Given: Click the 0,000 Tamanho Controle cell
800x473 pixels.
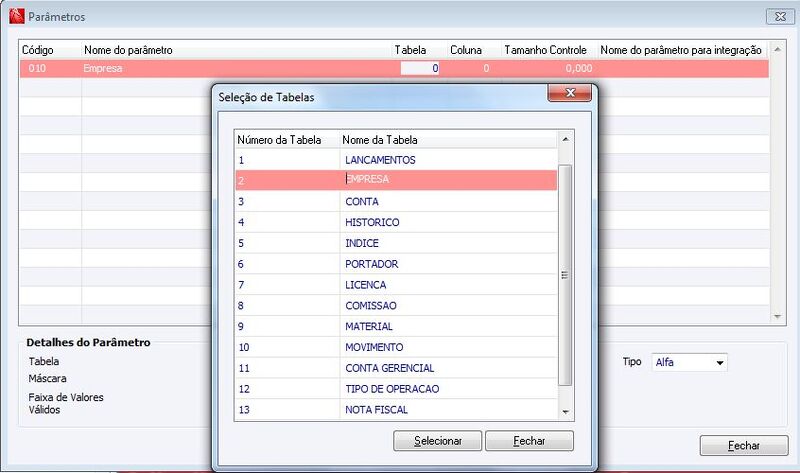Looking at the screenshot, I should 548,68.
